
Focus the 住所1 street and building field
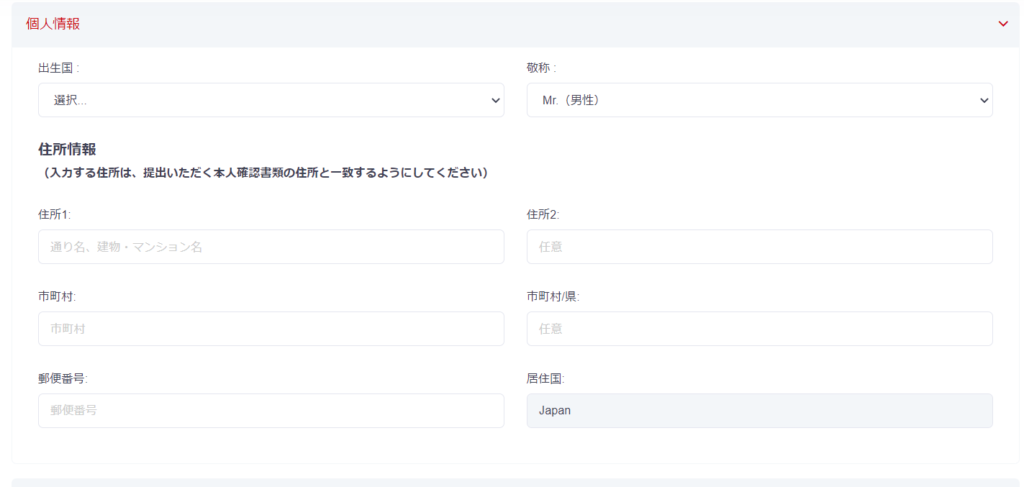[271, 247]
